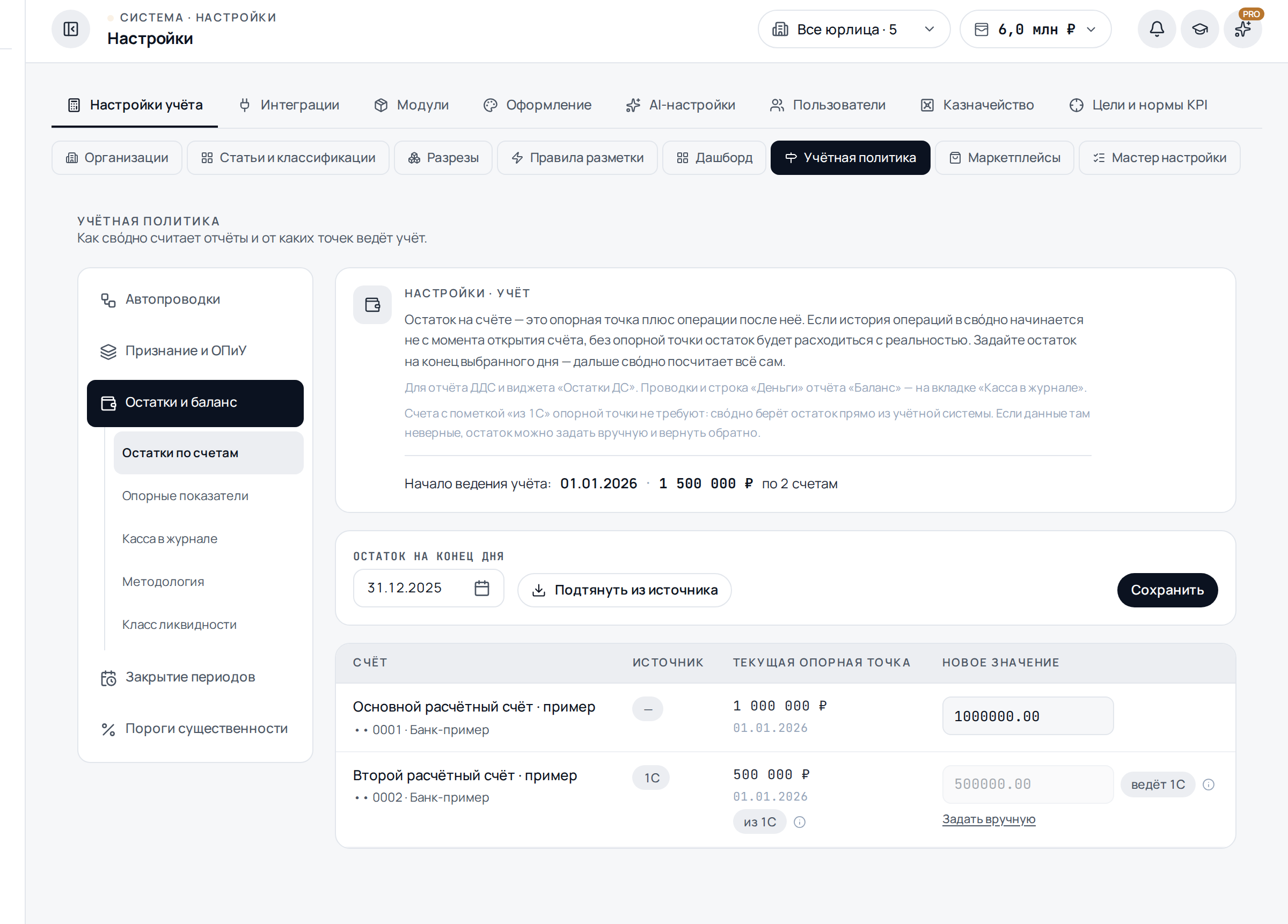
Task: Select «Остатки по счетам» item
Action: [x=208, y=453]
